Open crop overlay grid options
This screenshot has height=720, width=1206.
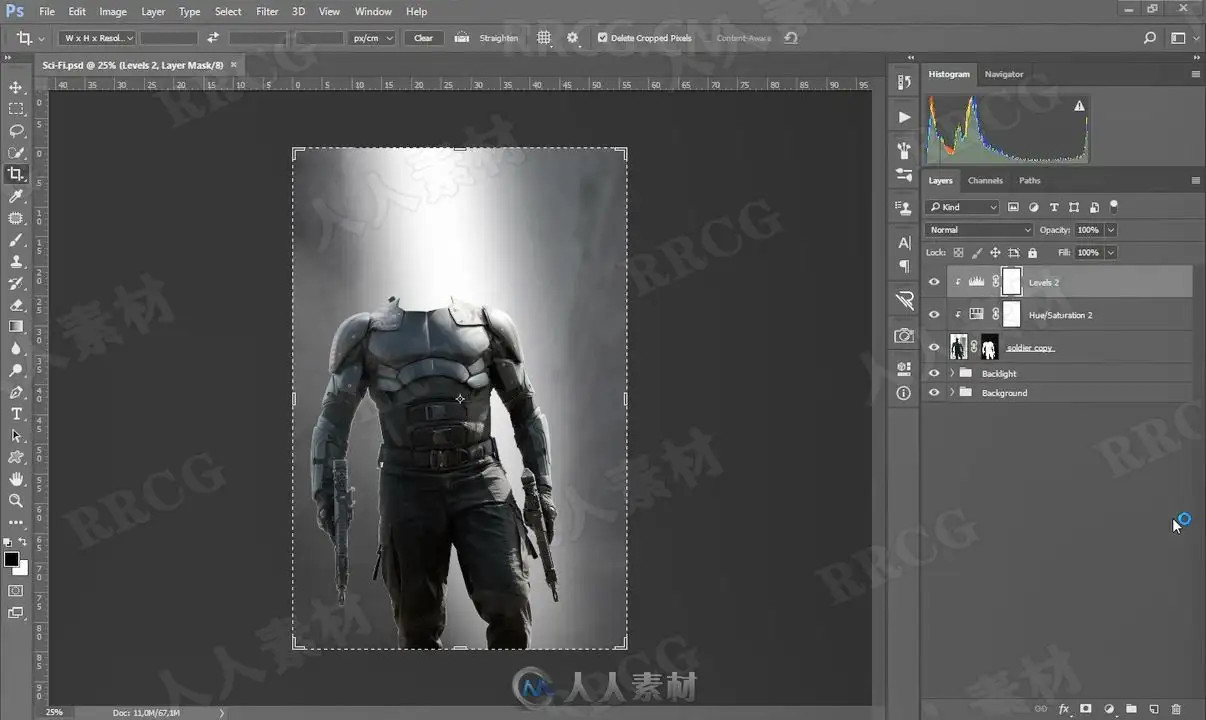[544, 38]
